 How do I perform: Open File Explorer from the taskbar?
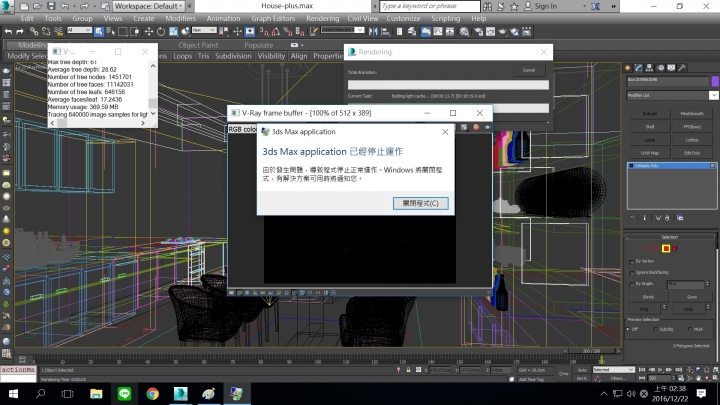tap(96, 394)
